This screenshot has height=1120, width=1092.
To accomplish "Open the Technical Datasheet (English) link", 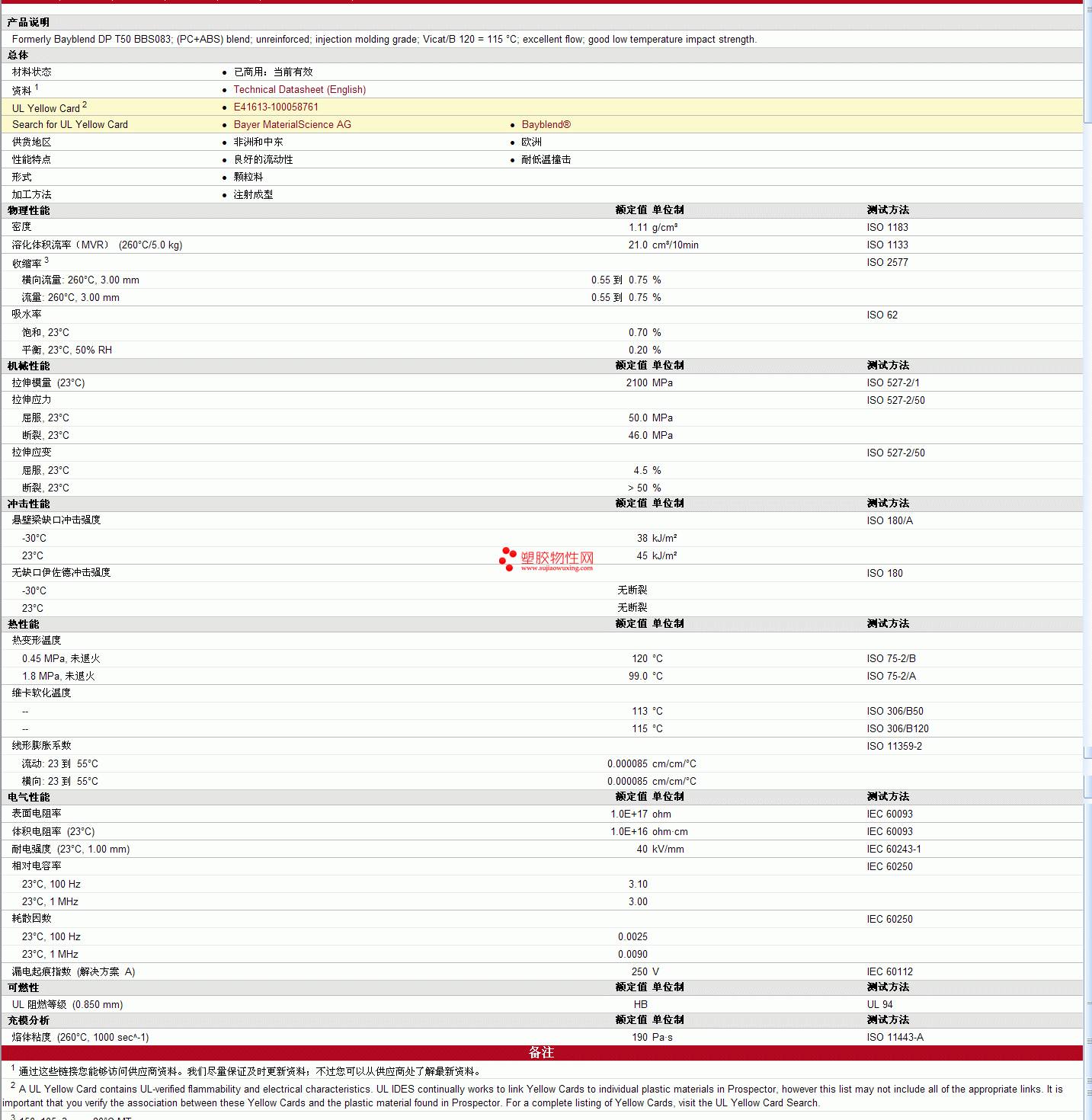I will (299, 90).
